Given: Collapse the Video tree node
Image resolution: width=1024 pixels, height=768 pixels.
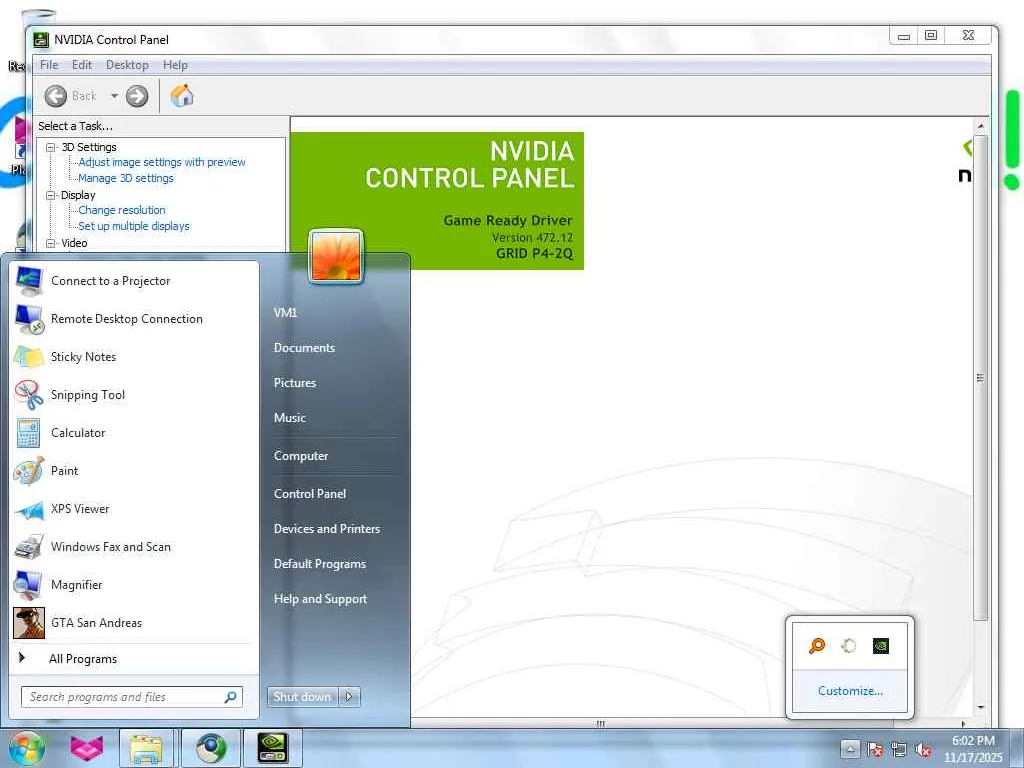Looking at the screenshot, I should (51, 243).
